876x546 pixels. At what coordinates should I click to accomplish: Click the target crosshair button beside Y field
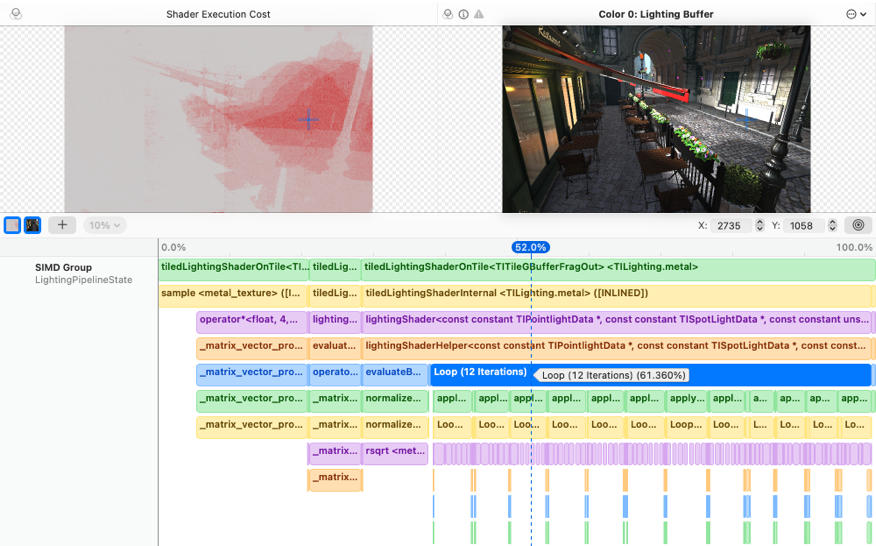click(858, 226)
